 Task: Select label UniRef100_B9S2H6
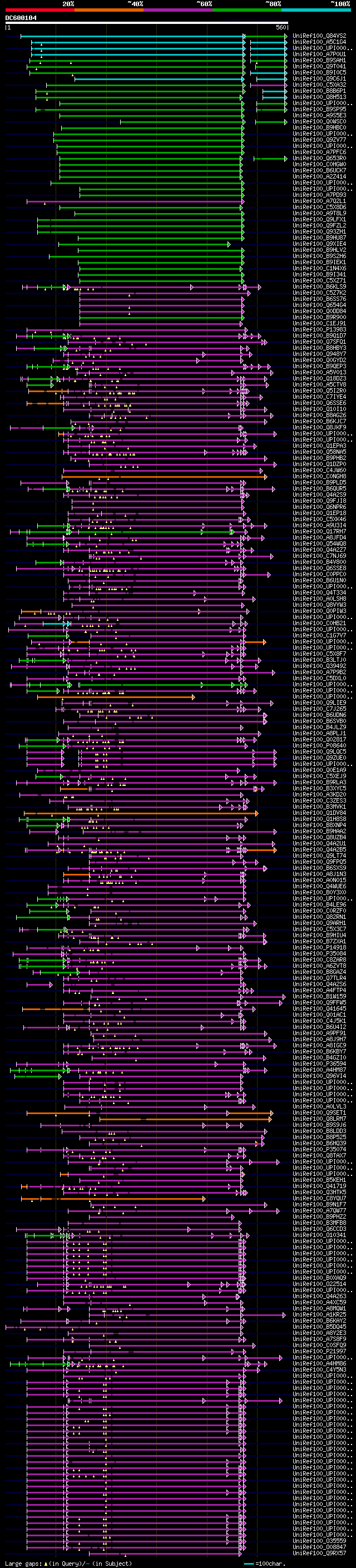pos(319,256)
